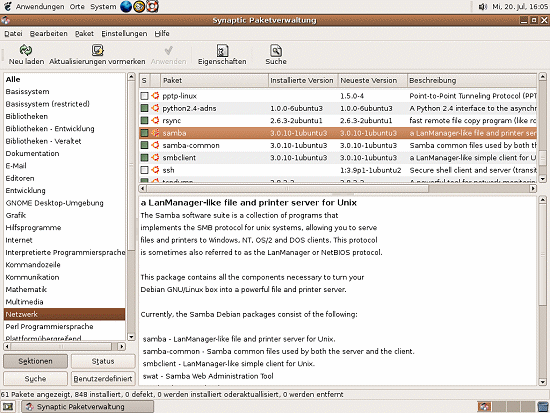550x413 pixels.
Task: Click the Suche magnifier toolbar icon
Action: click(x=276, y=51)
